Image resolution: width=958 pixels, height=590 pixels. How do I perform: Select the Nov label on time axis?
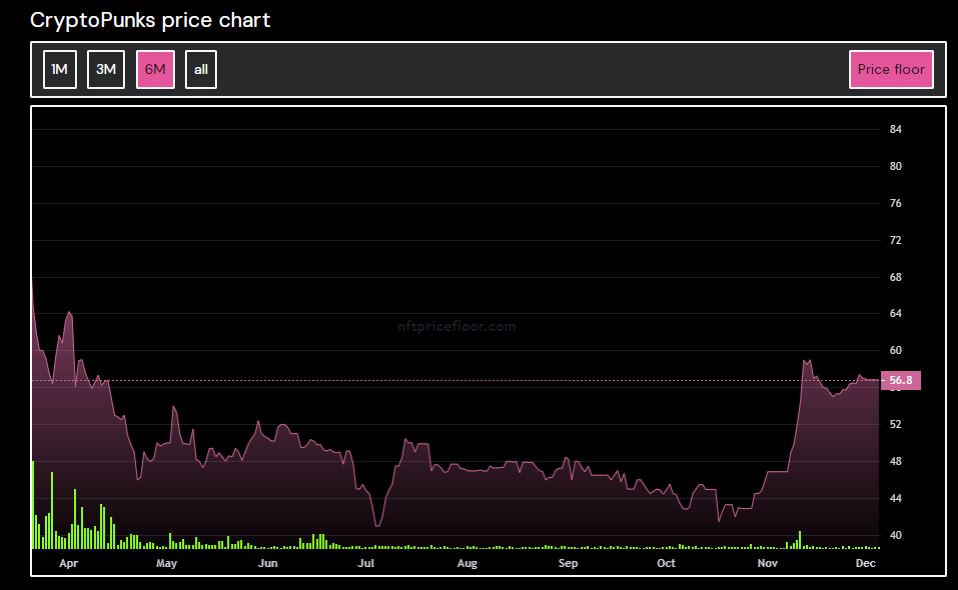(767, 563)
